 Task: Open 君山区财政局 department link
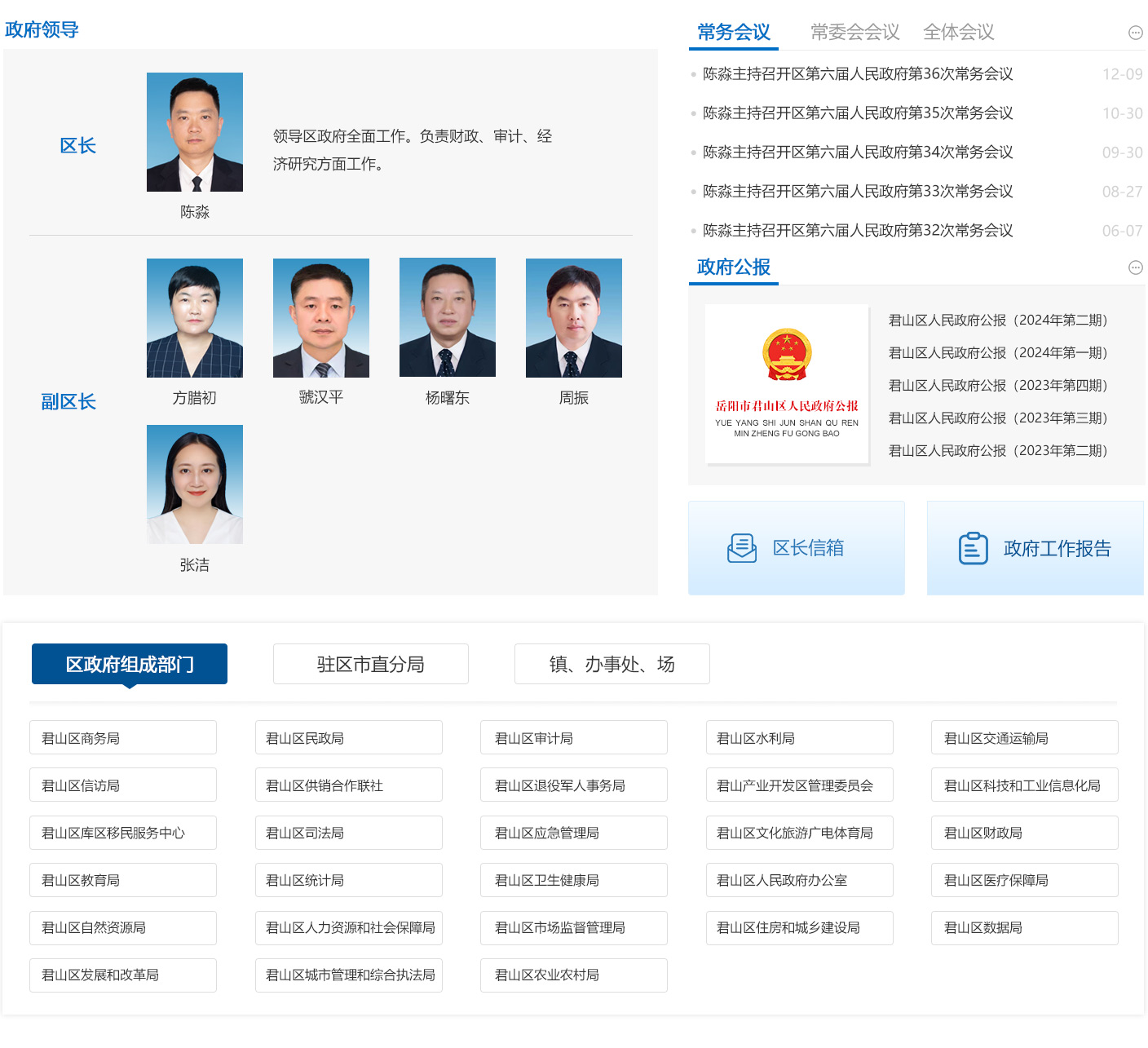(1024, 833)
